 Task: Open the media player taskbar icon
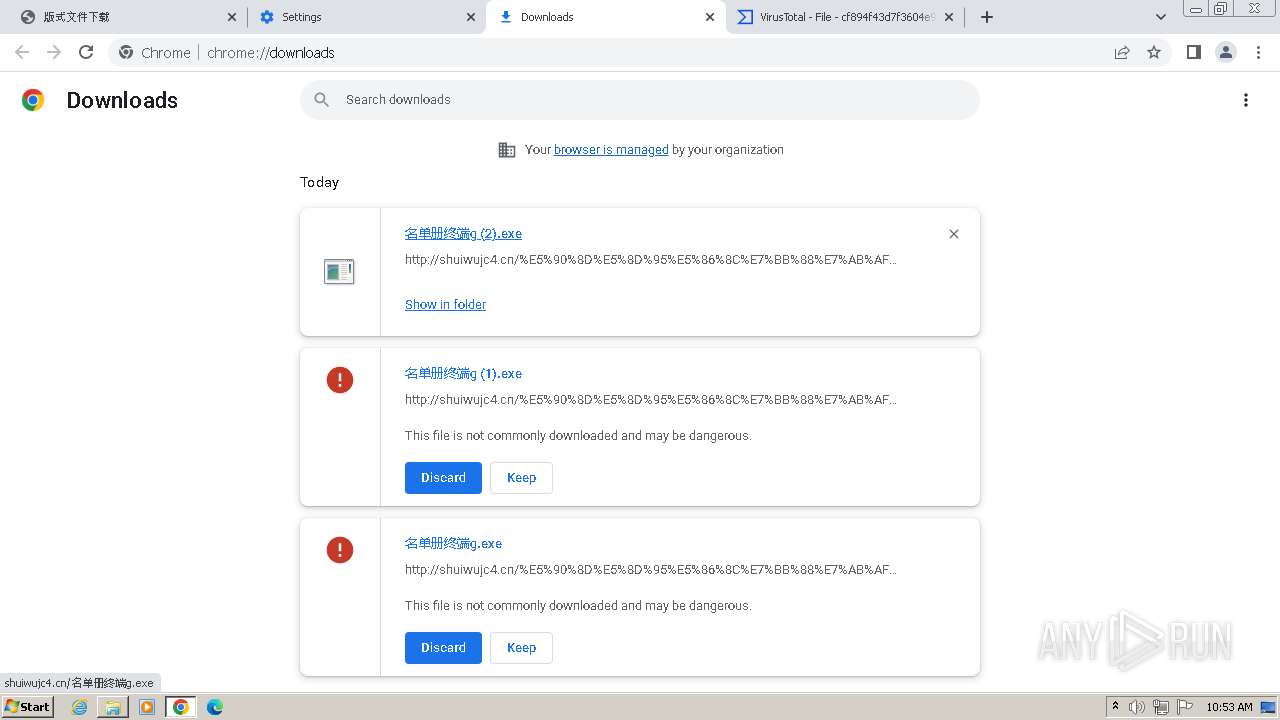coord(147,707)
